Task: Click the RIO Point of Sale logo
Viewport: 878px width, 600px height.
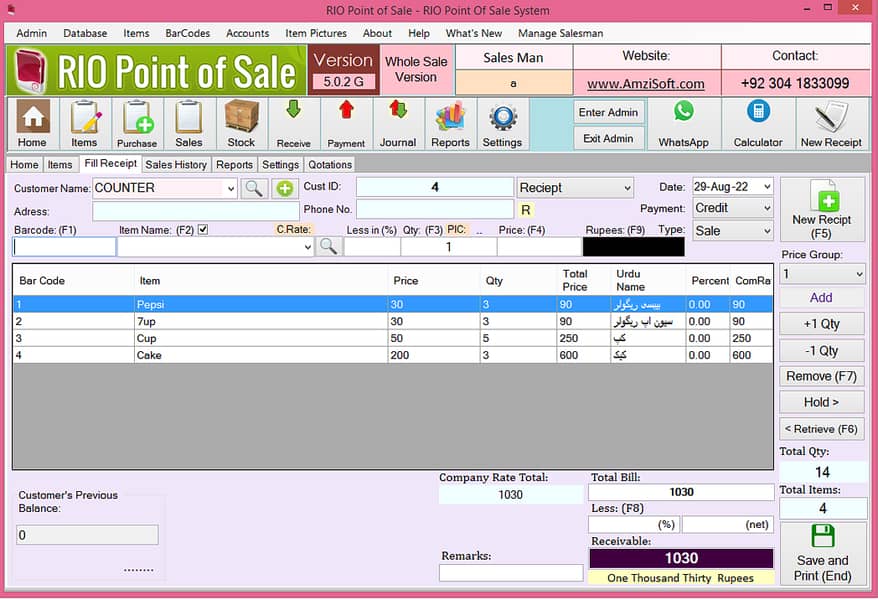Action: 156,71
